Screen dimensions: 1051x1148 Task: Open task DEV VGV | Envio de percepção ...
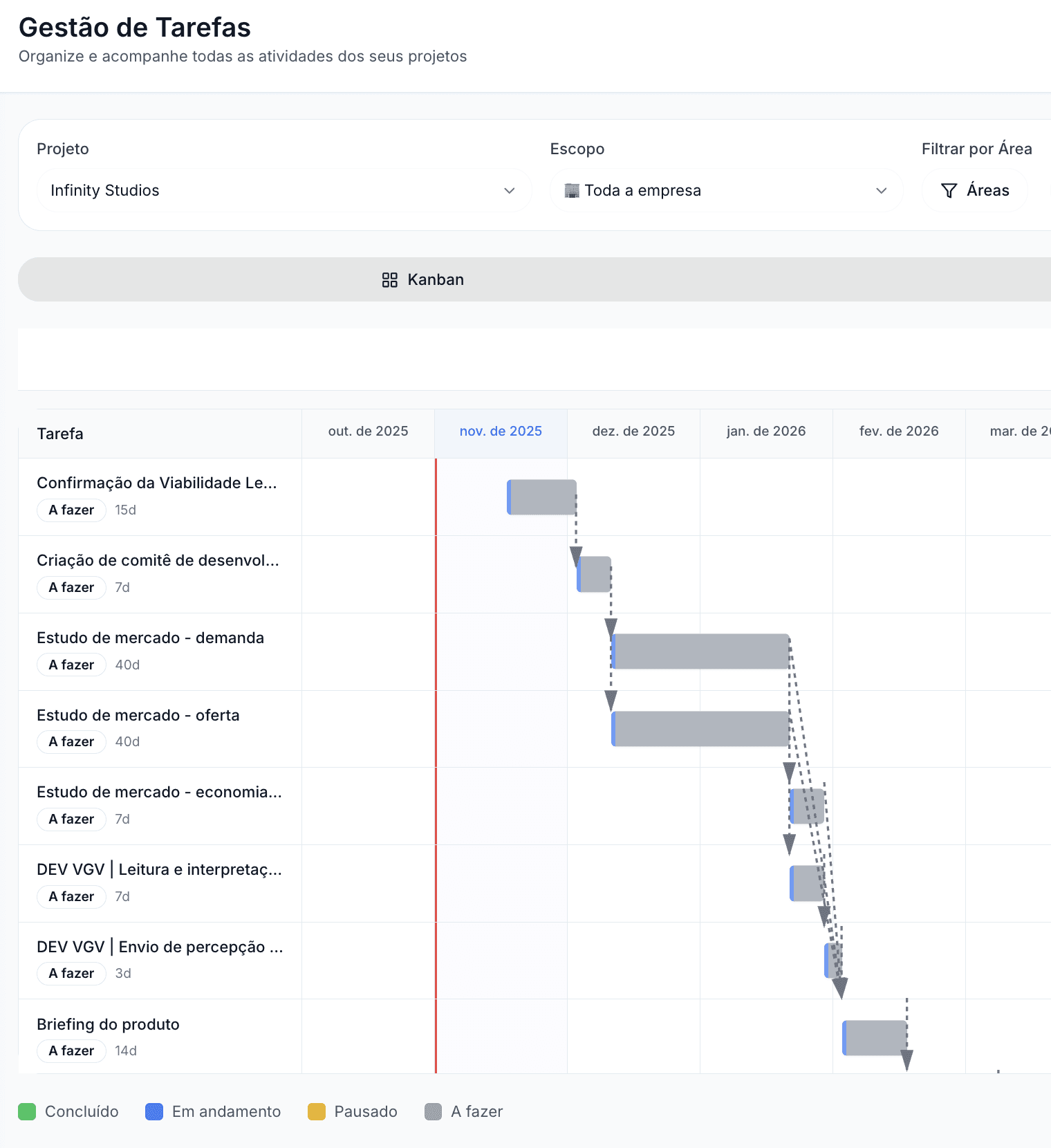(x=160, y=947)
